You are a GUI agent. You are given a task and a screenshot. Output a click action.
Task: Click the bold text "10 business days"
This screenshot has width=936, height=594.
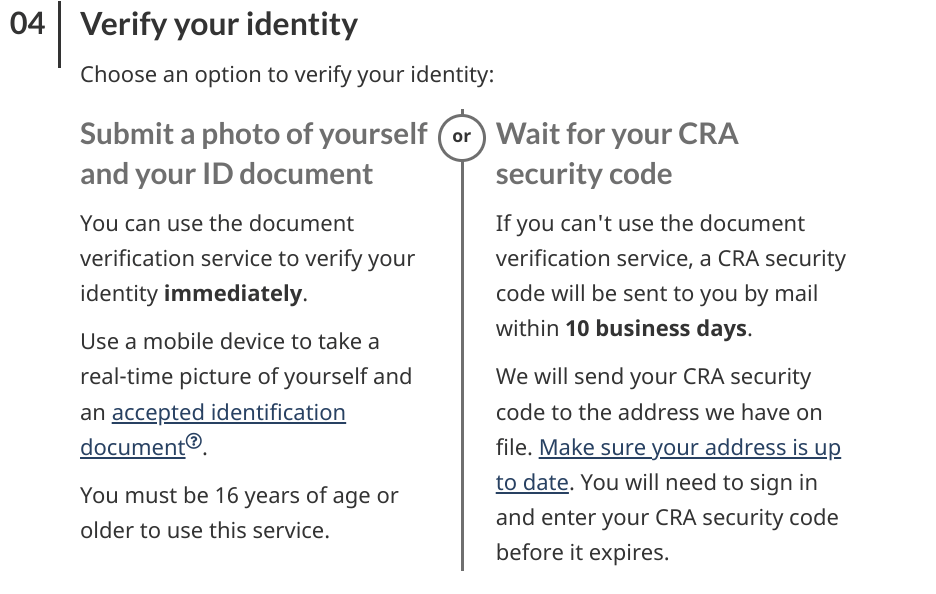[x=656, y=328]
